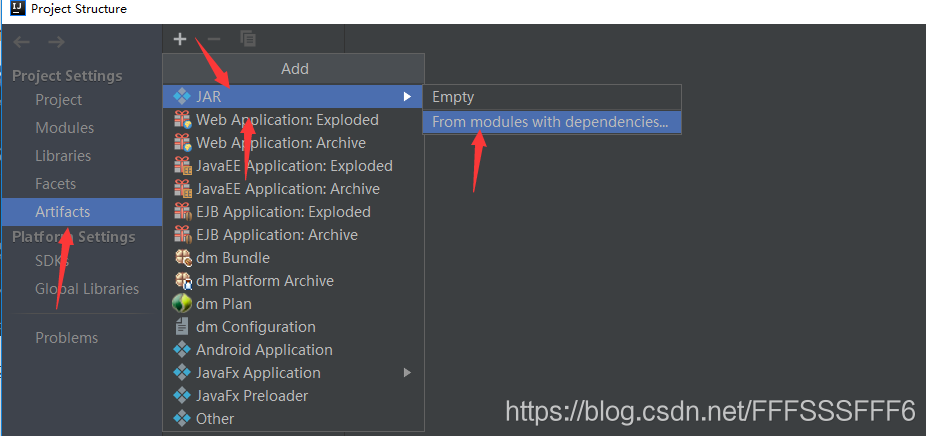Click the JavaFx Application diamond icon
The height and width of the screenshot is (436, 926).
click(x=182, y=373)
